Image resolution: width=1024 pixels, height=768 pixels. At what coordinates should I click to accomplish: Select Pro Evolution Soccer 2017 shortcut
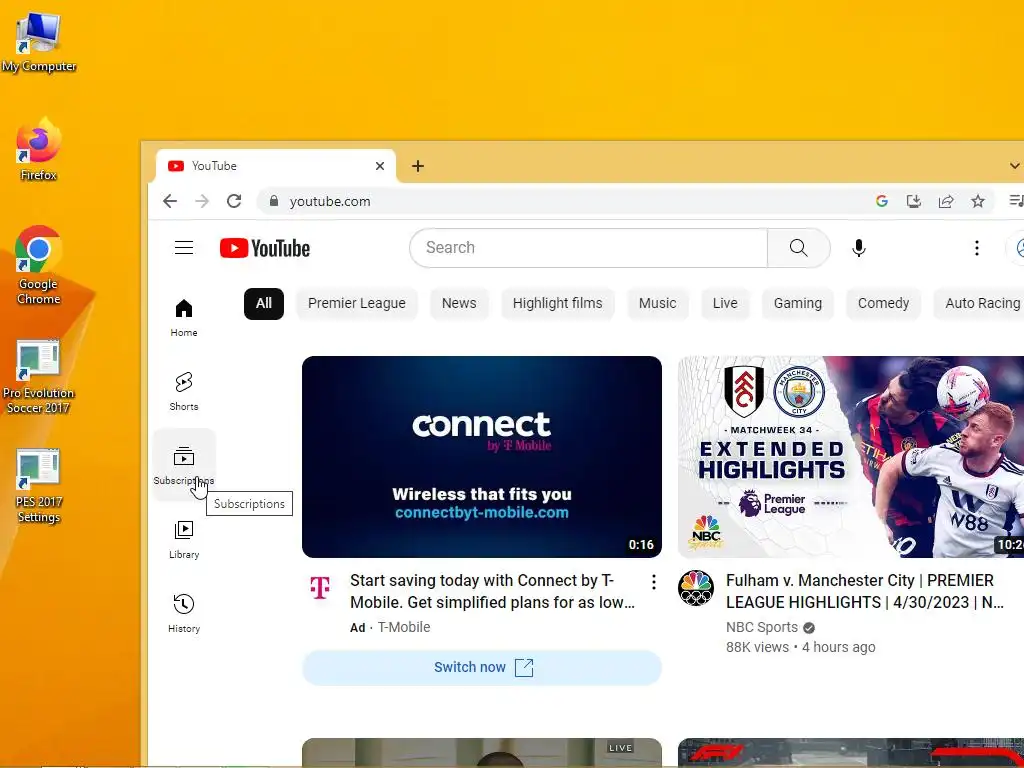pos(39,377)
